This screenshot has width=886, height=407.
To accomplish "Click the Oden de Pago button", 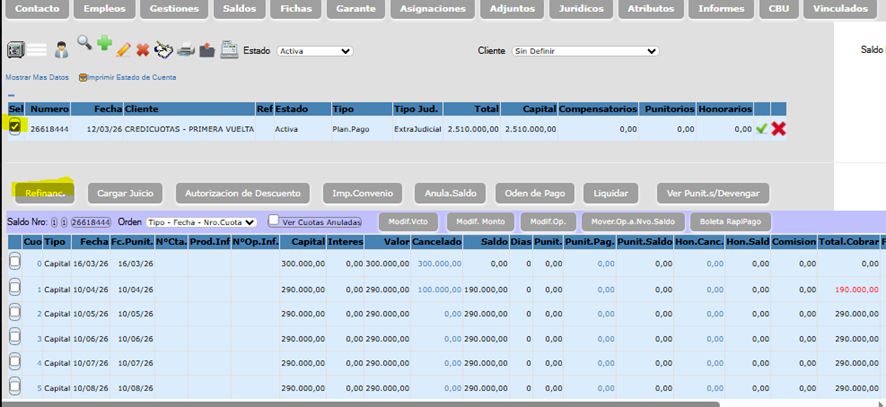I will coord(535,193).
